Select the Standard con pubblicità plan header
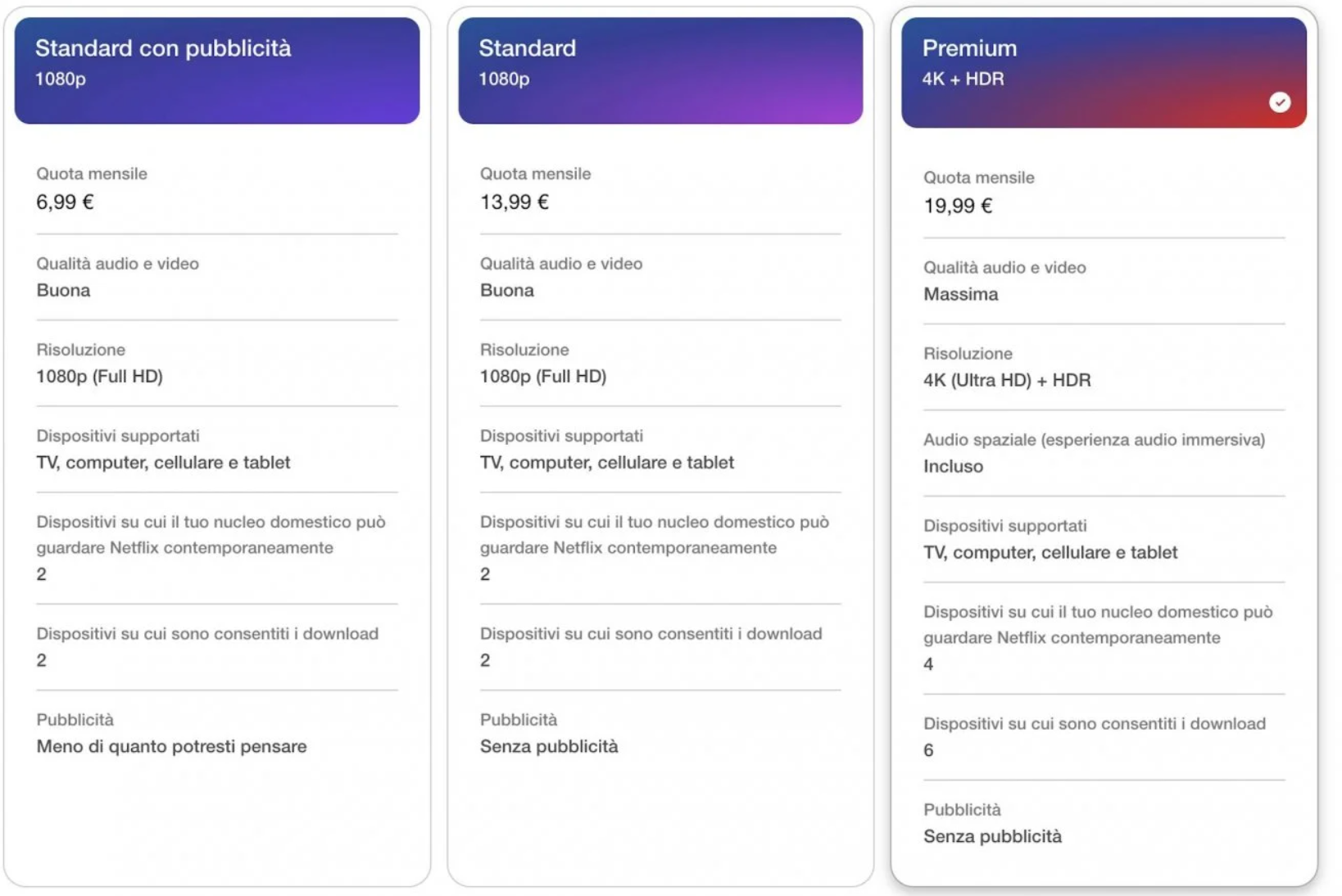 point(217,70)
